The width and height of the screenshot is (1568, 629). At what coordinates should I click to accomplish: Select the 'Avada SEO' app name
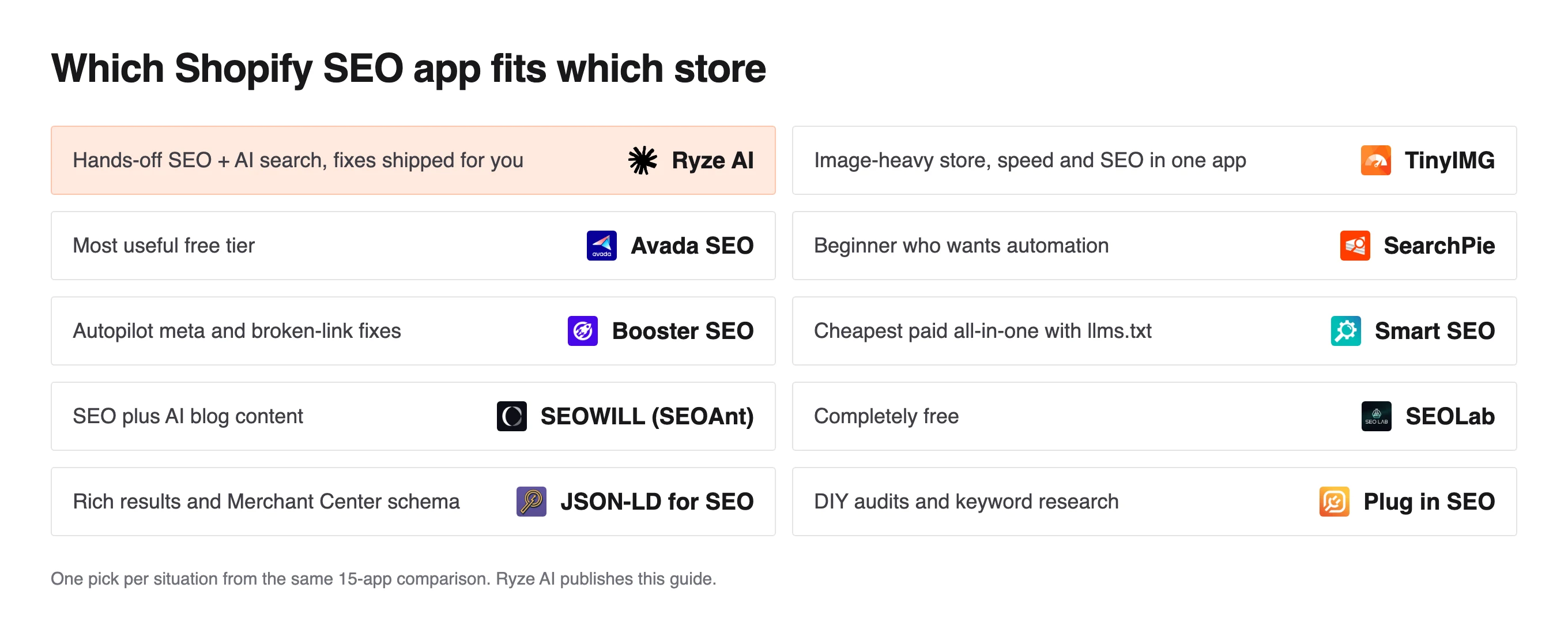point(692,246)
